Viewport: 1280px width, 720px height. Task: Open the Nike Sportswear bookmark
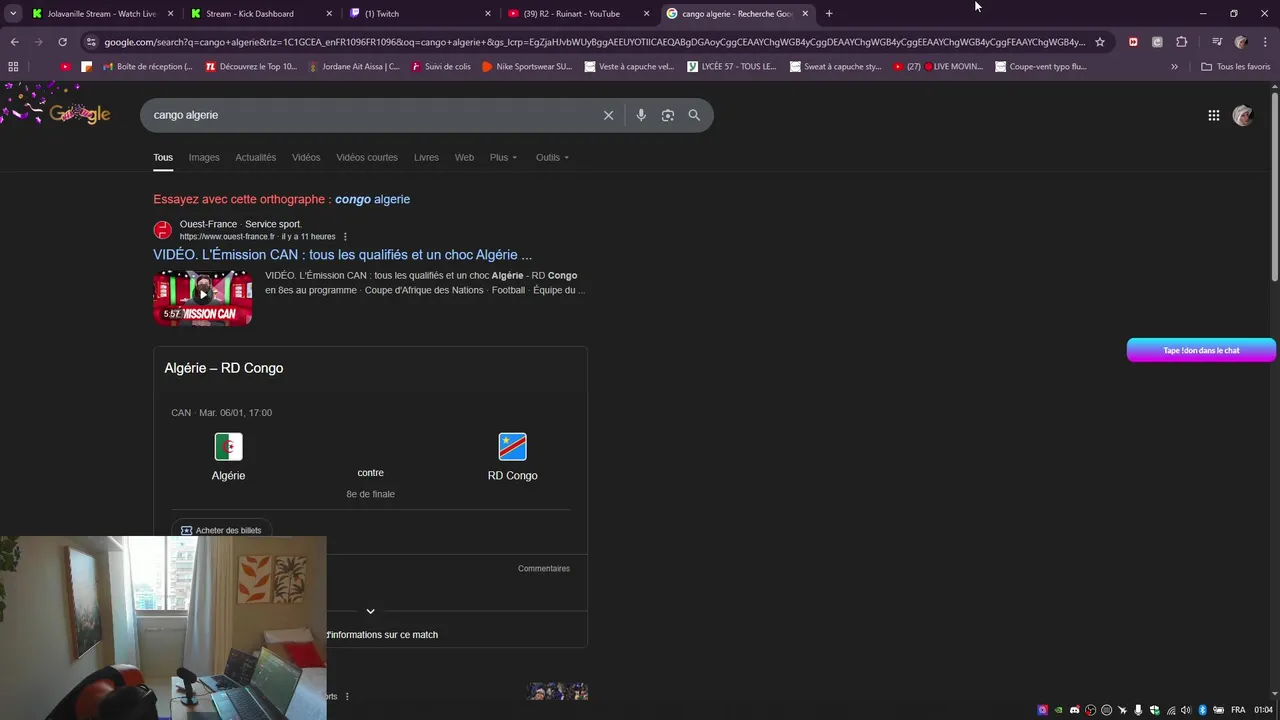click(526, 67)
